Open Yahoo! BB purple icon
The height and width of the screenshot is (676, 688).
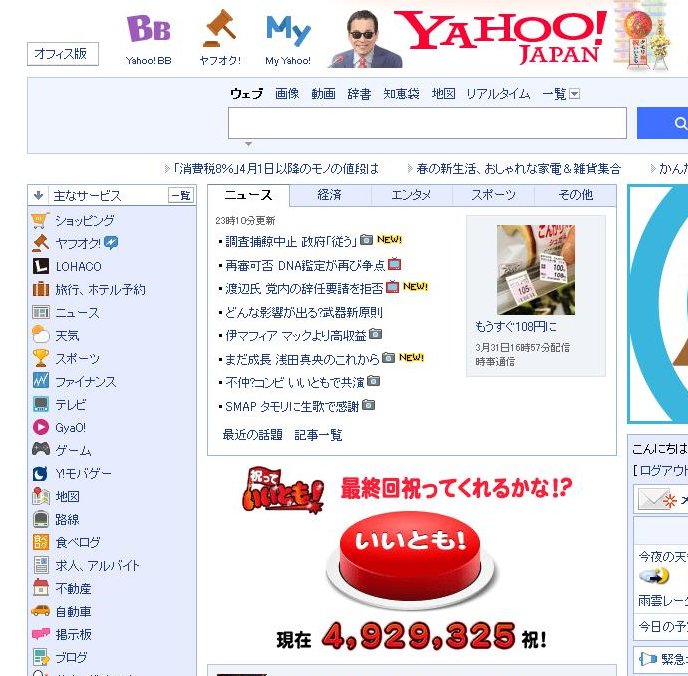(x=148, y=29)
